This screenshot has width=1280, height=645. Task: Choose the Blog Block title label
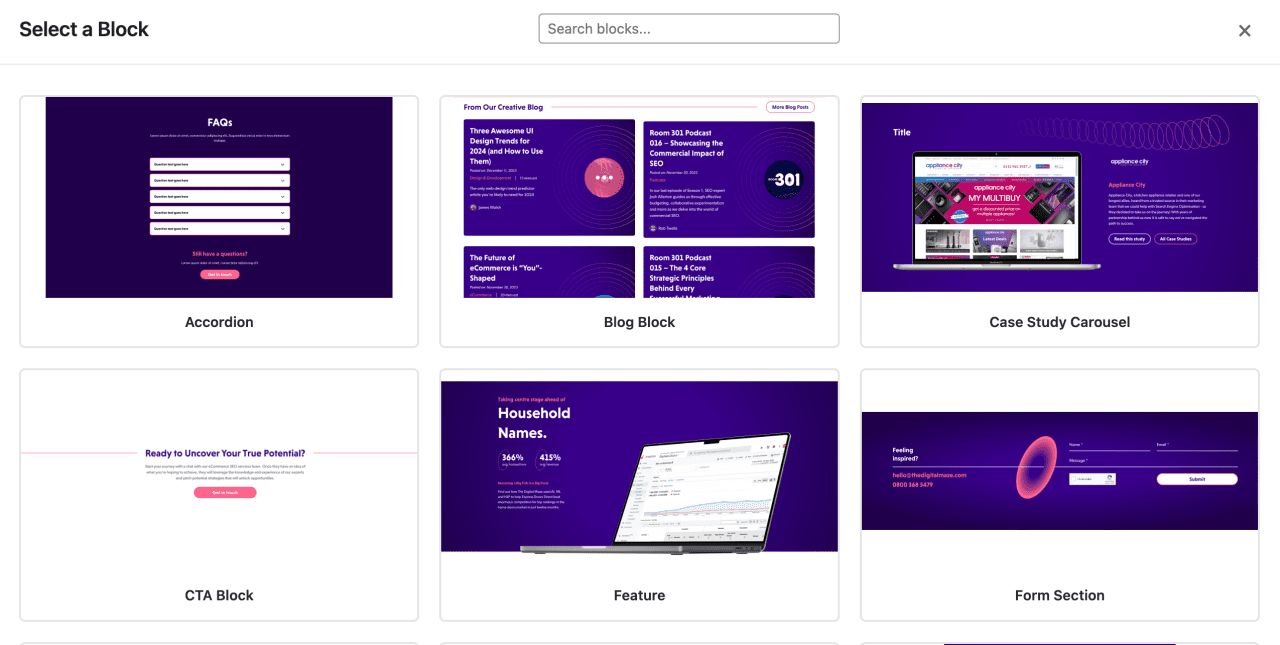(x=639, y=322)
